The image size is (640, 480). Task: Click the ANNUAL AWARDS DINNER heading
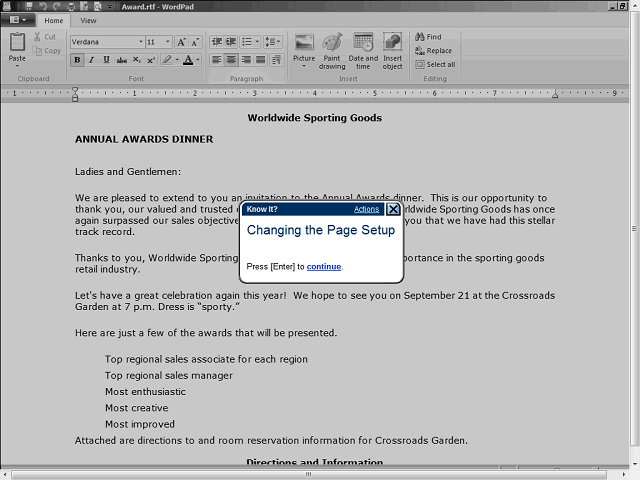coord(144,139)
